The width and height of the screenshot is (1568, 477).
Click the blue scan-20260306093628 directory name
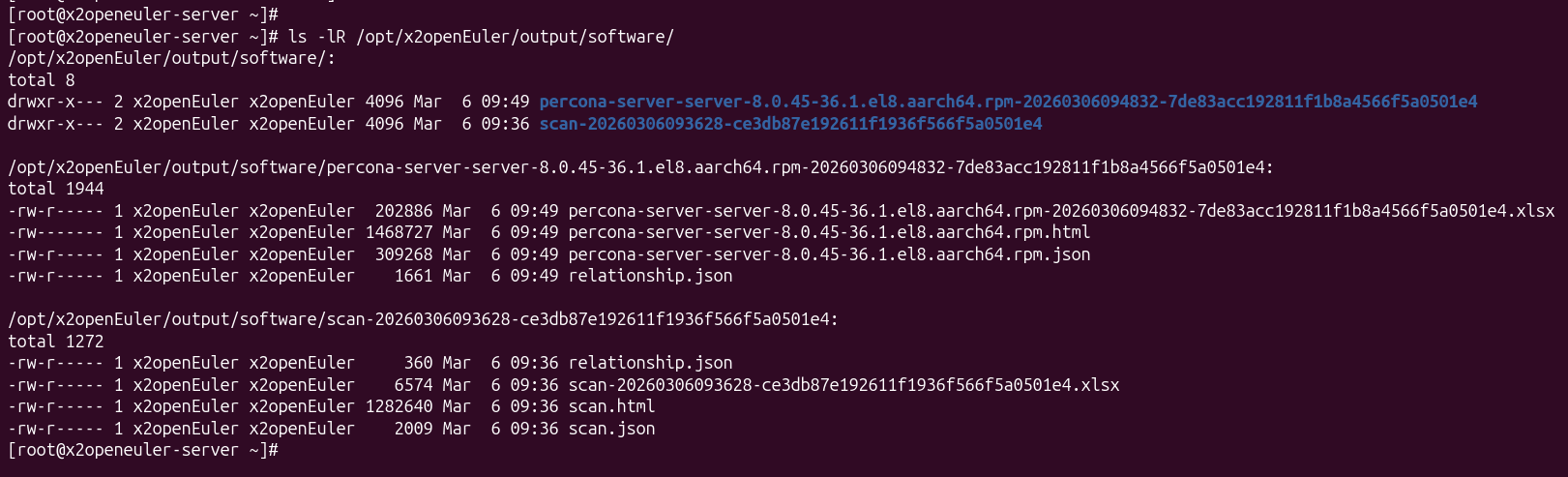790,124
